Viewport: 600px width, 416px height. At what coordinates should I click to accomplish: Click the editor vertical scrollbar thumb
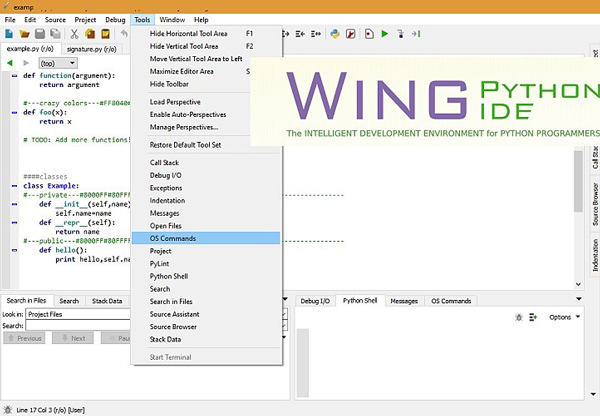pyautogui.click(x=578, y=181)
